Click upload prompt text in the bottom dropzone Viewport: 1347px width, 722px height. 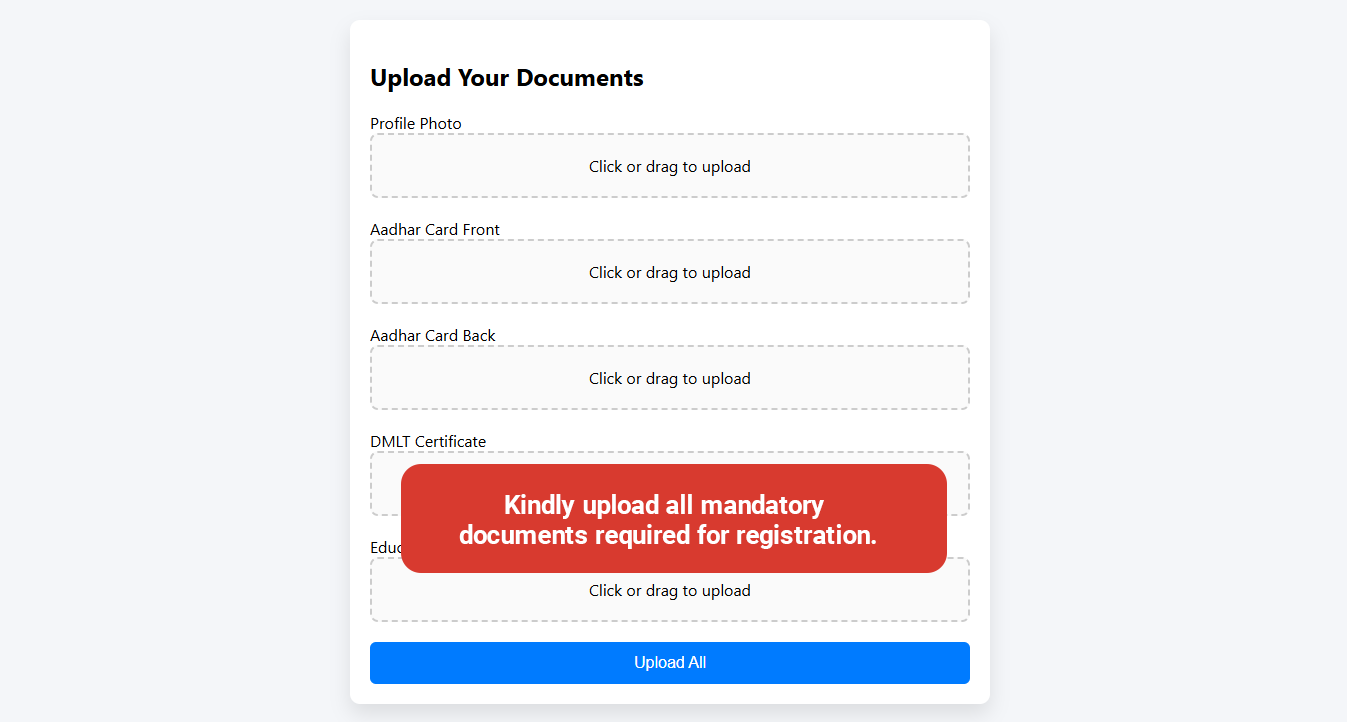669,591
